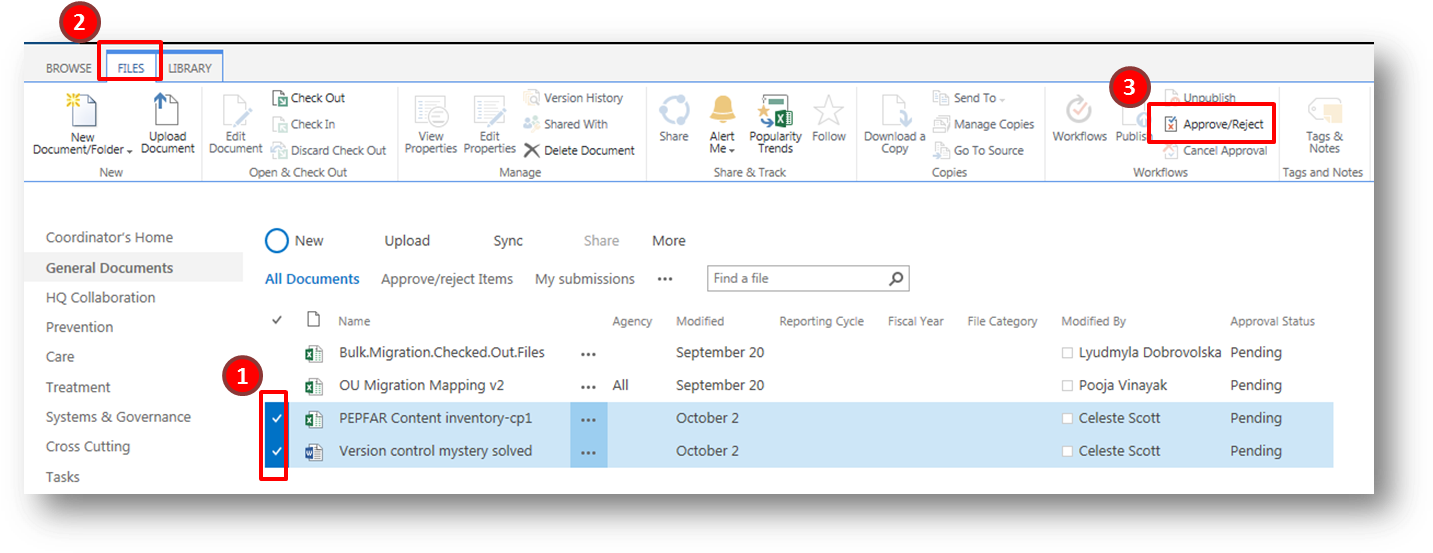The image size is (1433, 553).
Task: Select the Approve/reject Items view
Action: 447,279
